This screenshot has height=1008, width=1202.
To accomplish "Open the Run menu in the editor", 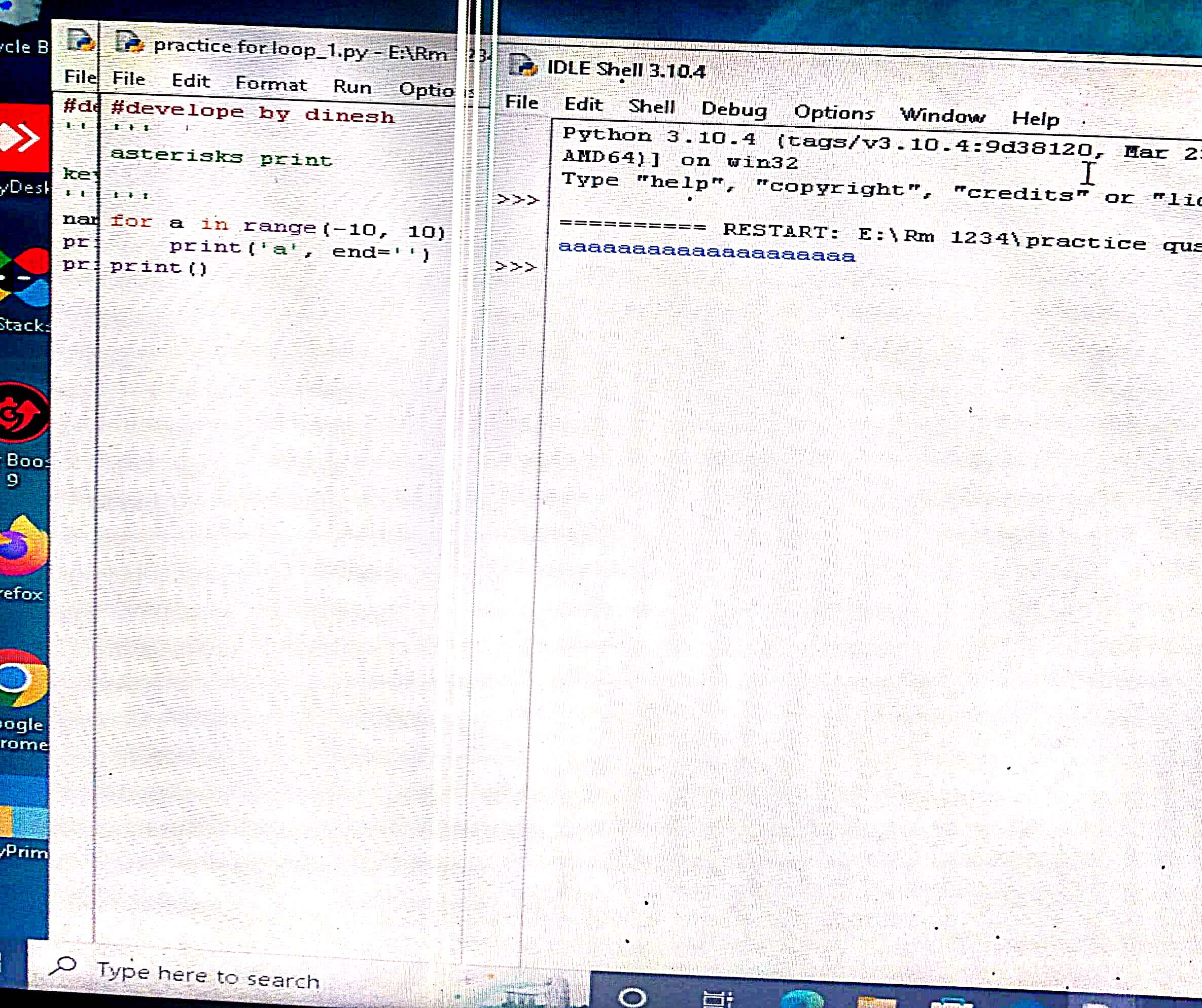I will pos(352,87).
